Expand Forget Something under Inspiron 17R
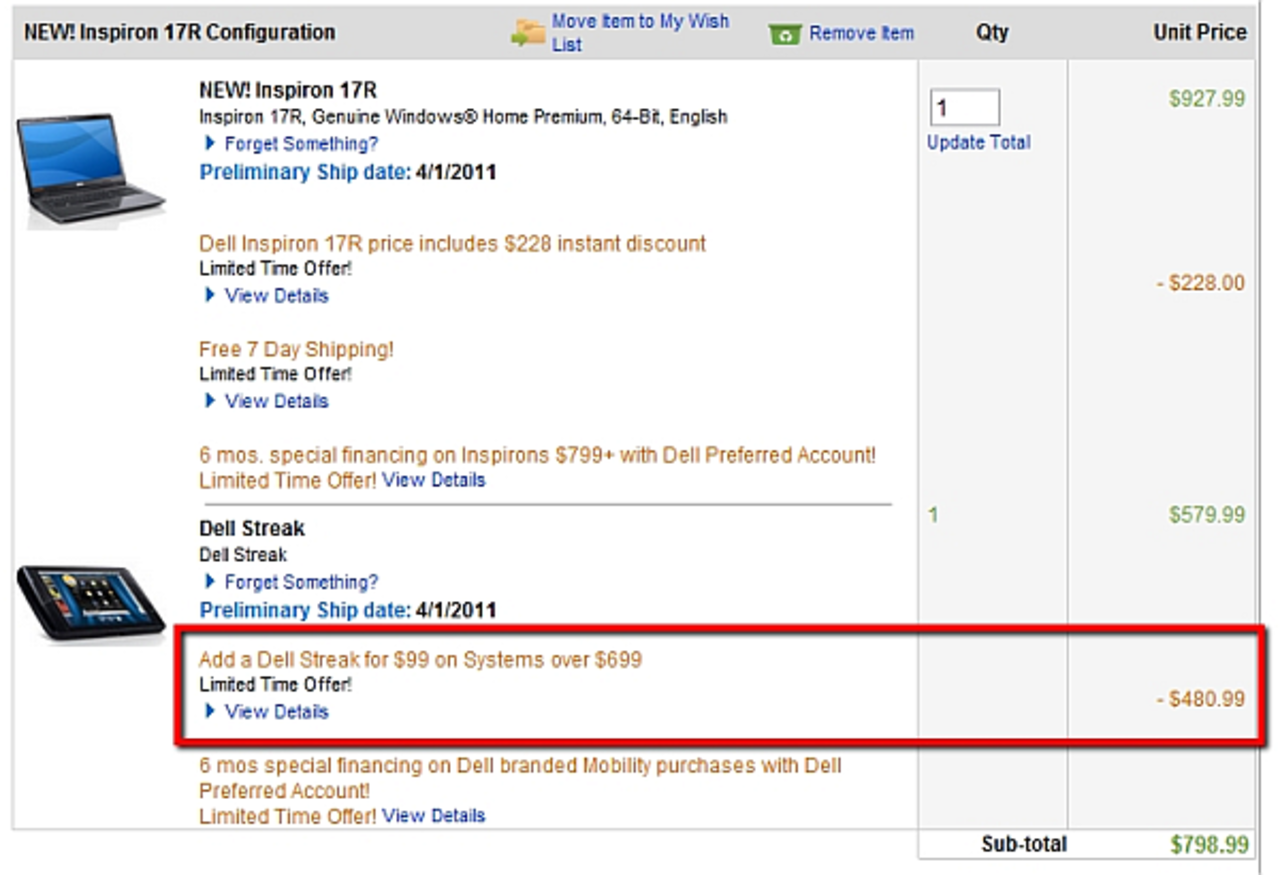The width and height of the screenshot is (1280, 875). [x=301, y=144]
